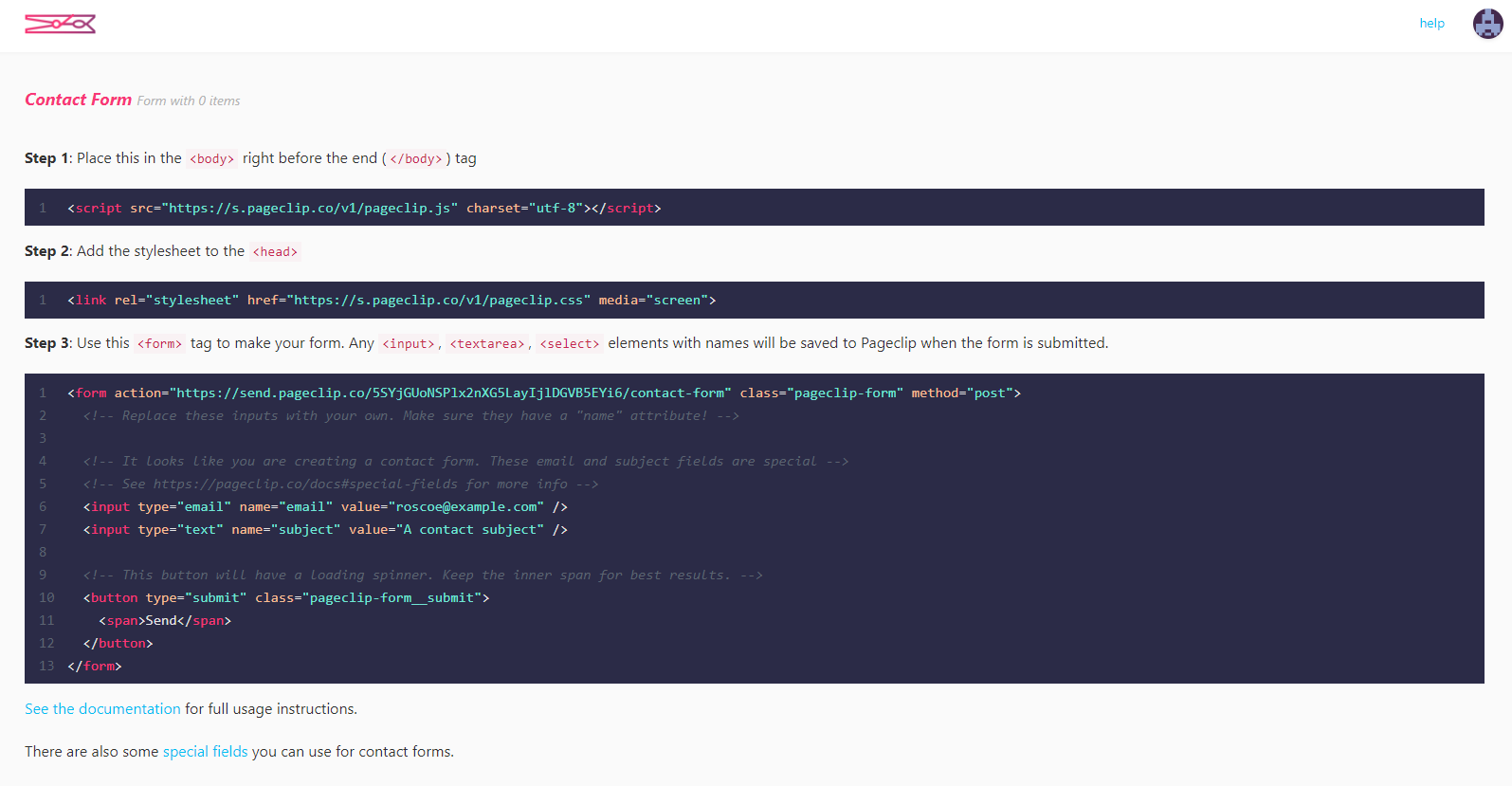1512x786 pixels.
Task: Click the <span>Send</span> code line
Action: coord(165,621)
